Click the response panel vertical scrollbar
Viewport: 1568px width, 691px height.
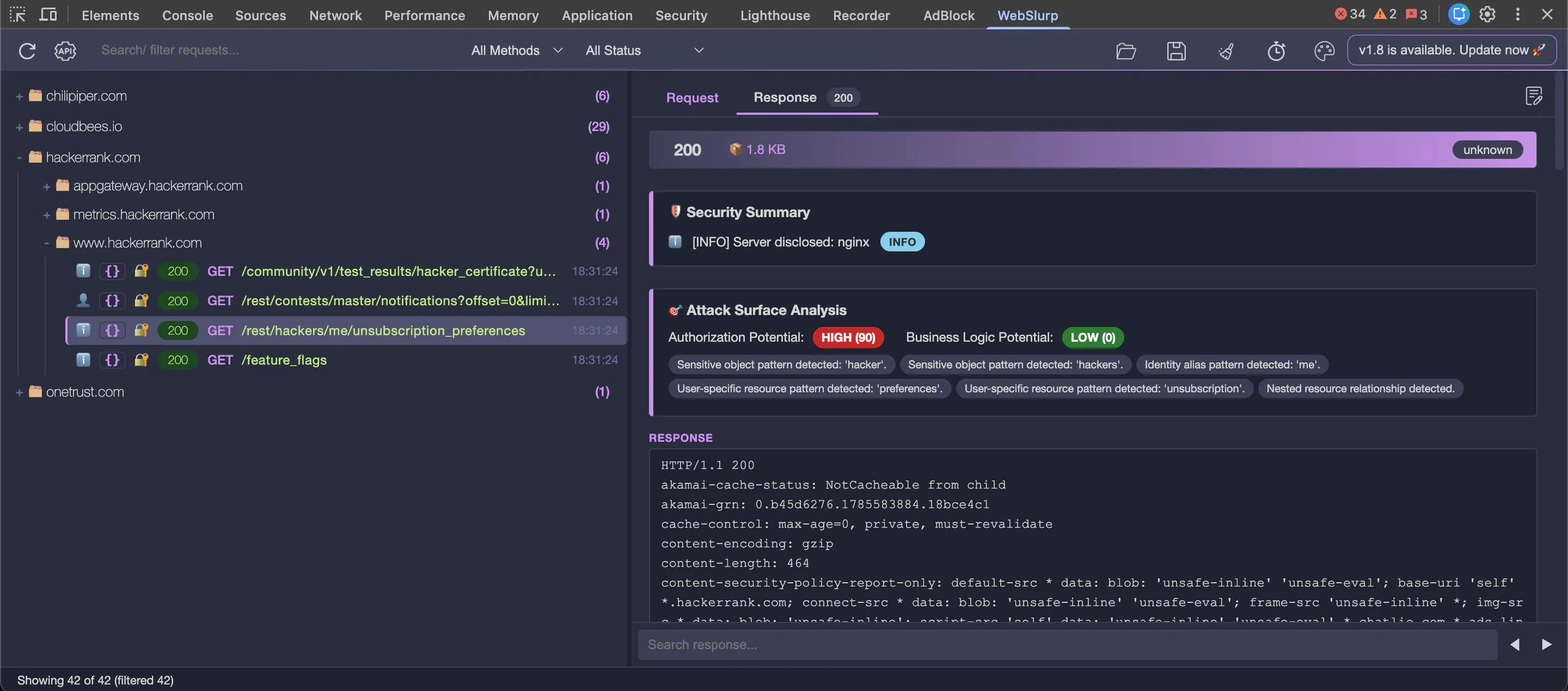[x=1559, y=120]
